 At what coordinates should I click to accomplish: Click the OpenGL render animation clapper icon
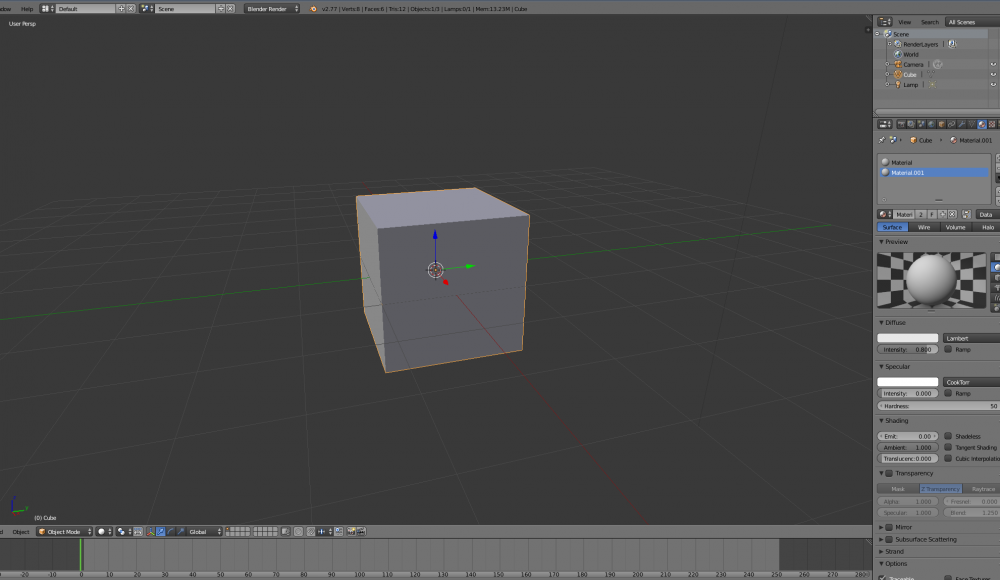click(362, 532)
